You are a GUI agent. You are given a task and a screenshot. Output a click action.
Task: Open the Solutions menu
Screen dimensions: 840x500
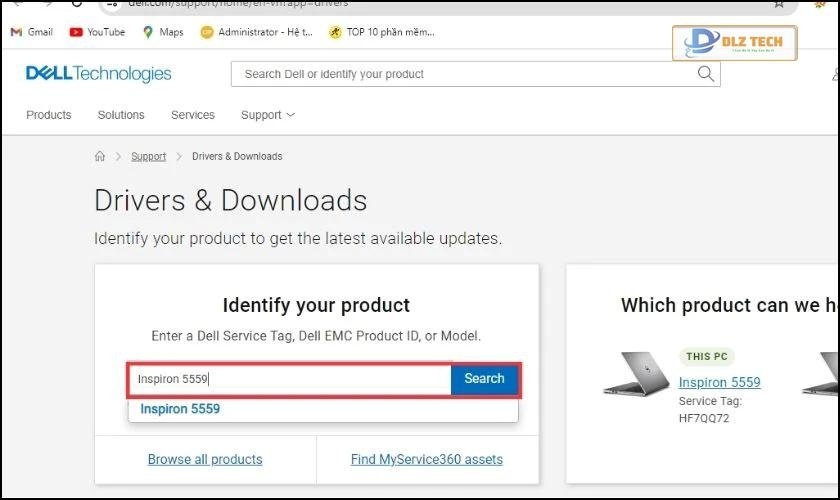point(121,115)
